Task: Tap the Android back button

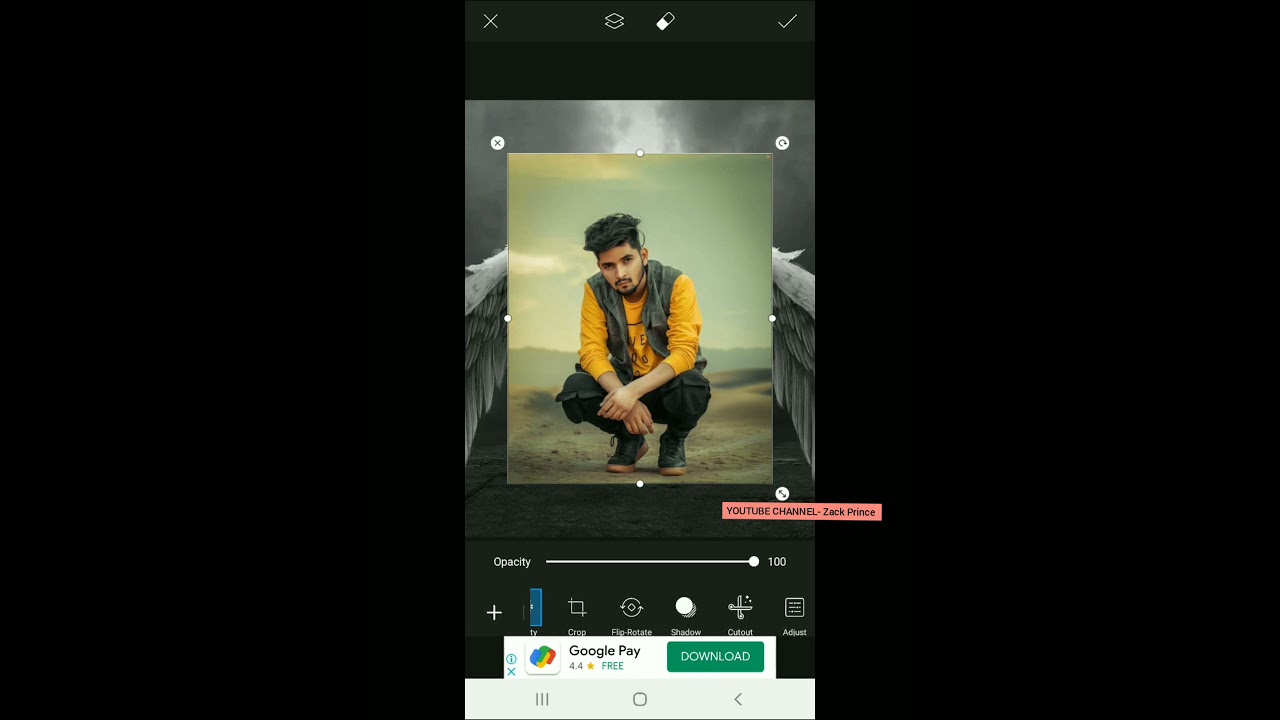Action: click(x=738, y=699)
